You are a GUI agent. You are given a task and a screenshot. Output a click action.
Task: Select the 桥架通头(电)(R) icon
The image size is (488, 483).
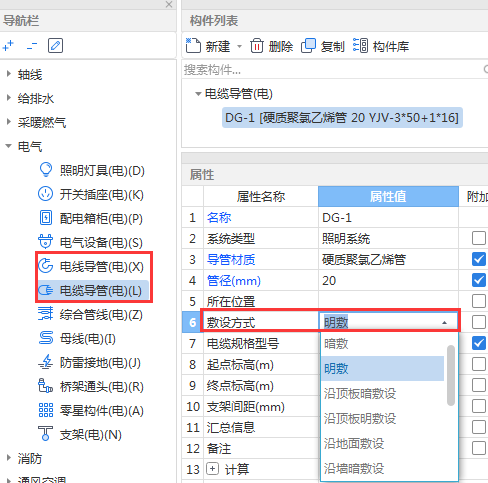[x=45, y=386]
